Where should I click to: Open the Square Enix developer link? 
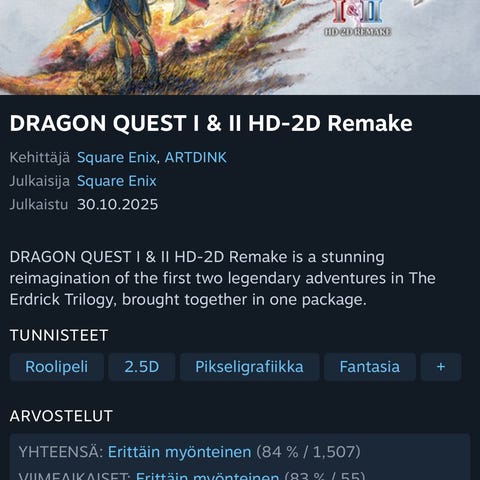[116, 158]
